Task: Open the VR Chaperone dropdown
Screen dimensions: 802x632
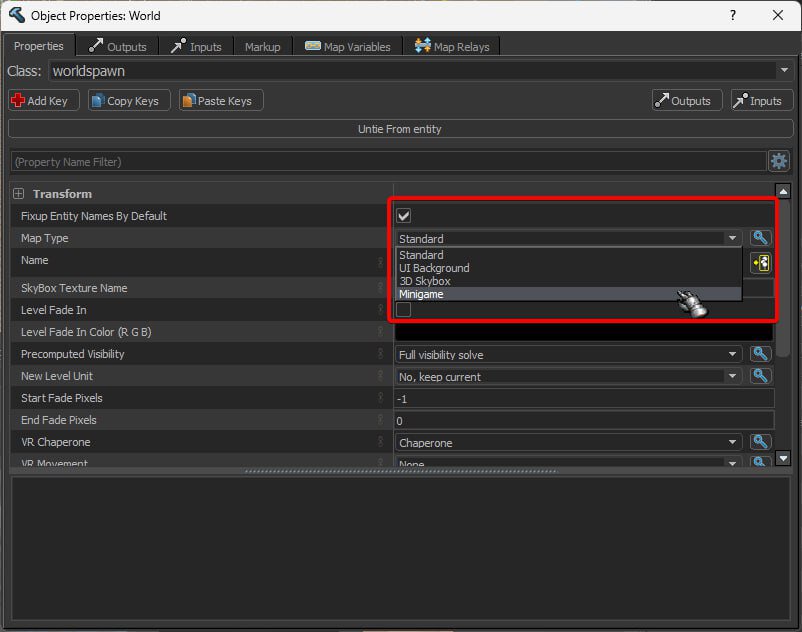Action: tap(568, 442)
